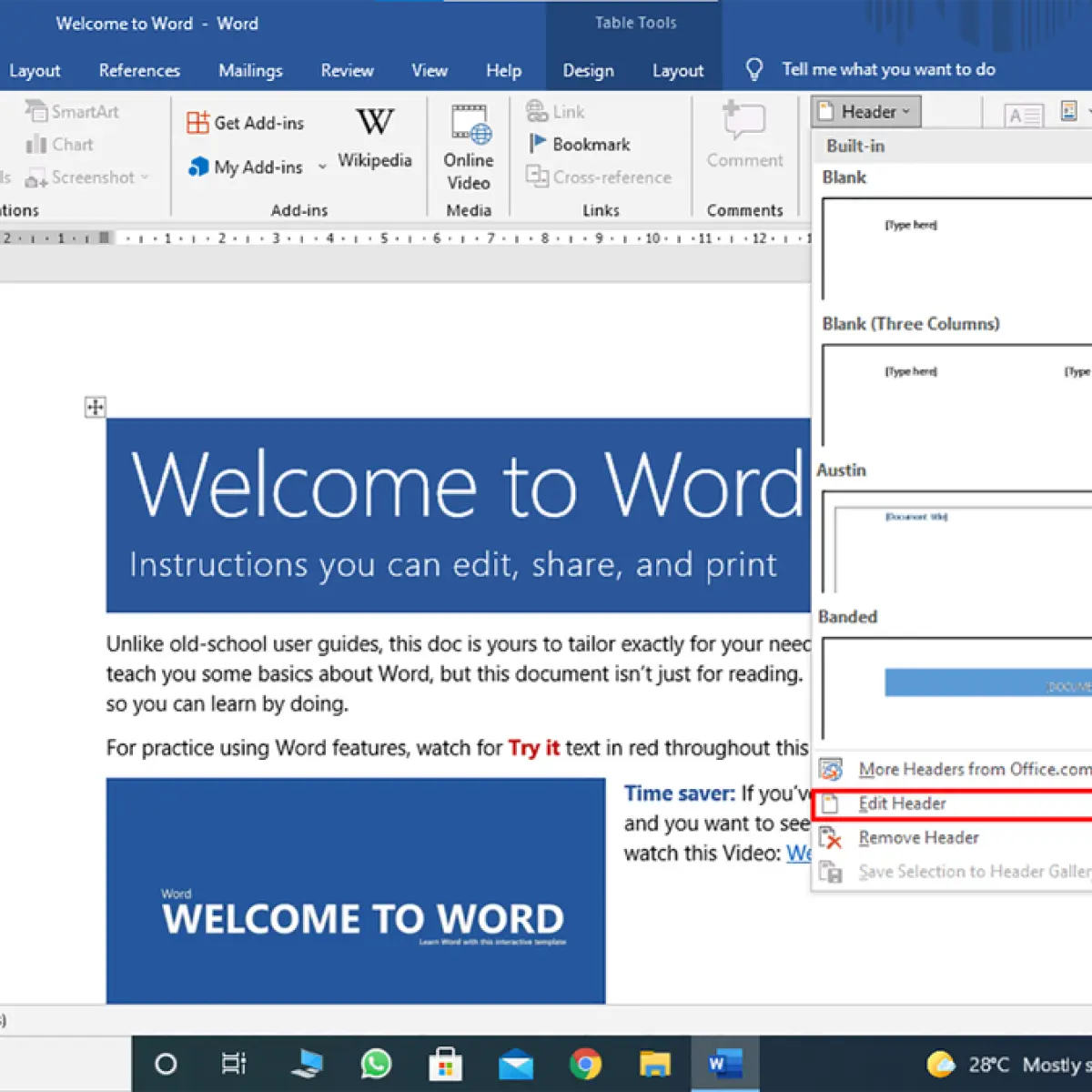Viewport: 1092px width, 1092px height.
Task: Open the Table Tools Design tab
Action: (588, 70)
